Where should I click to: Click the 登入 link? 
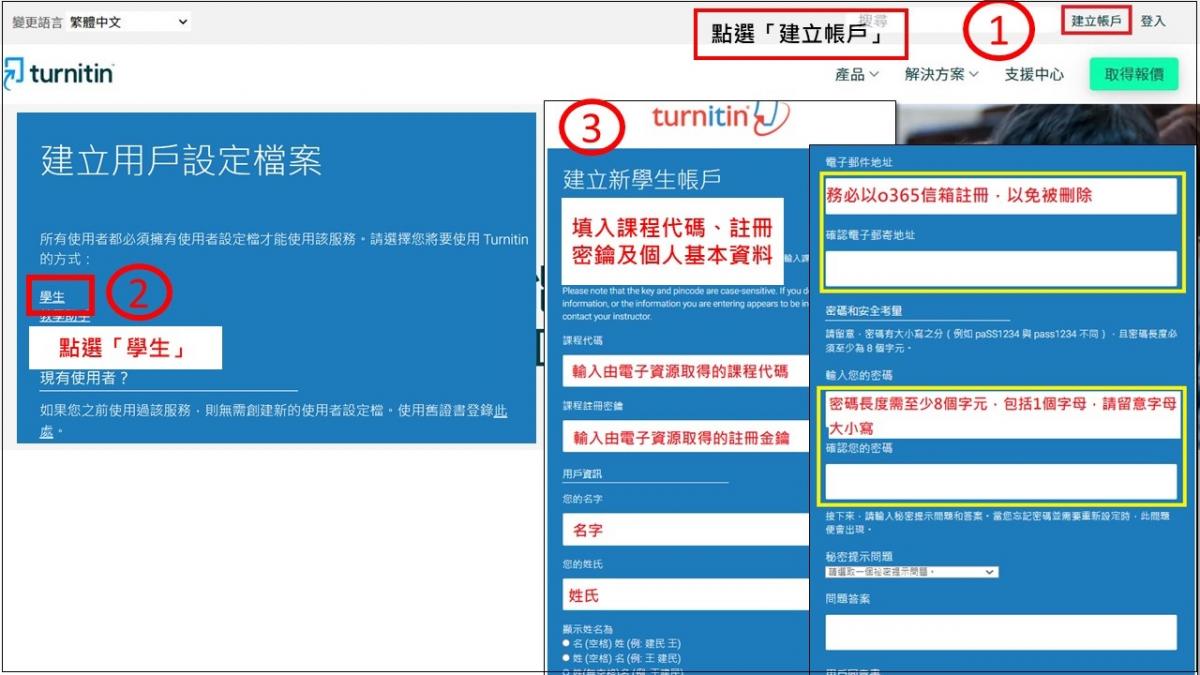coord(1153,20)
